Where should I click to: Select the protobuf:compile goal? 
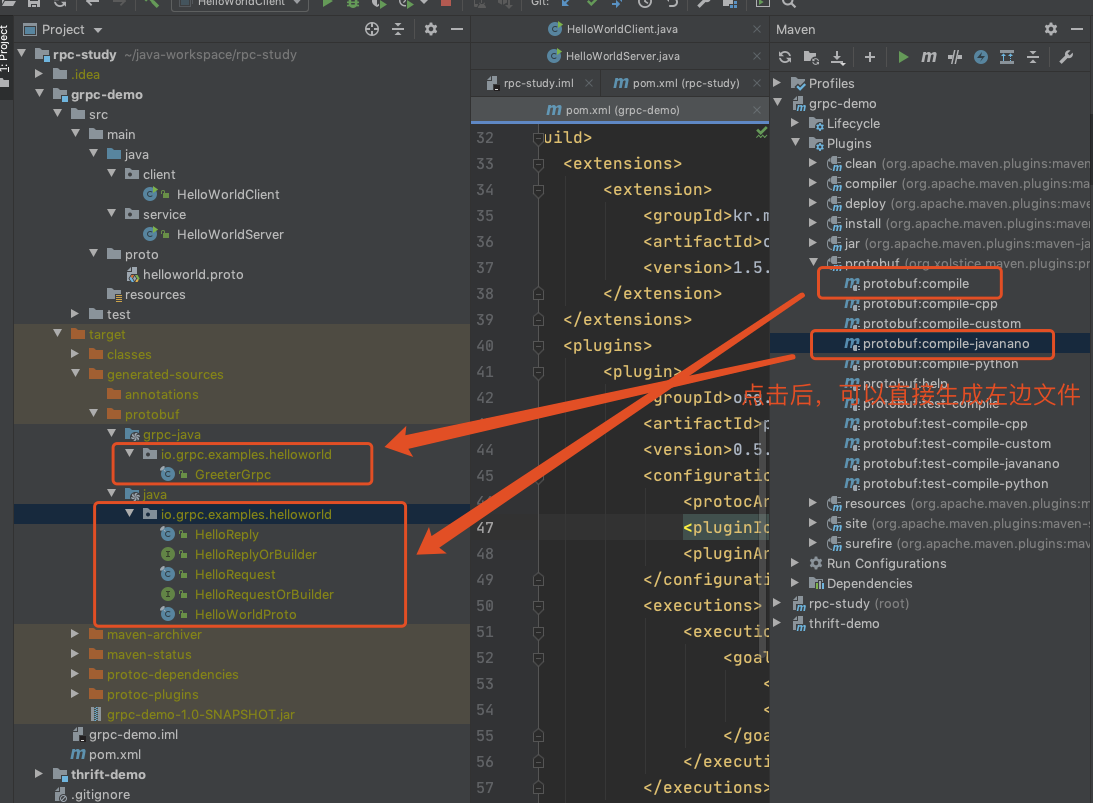[x=915, y=284]
